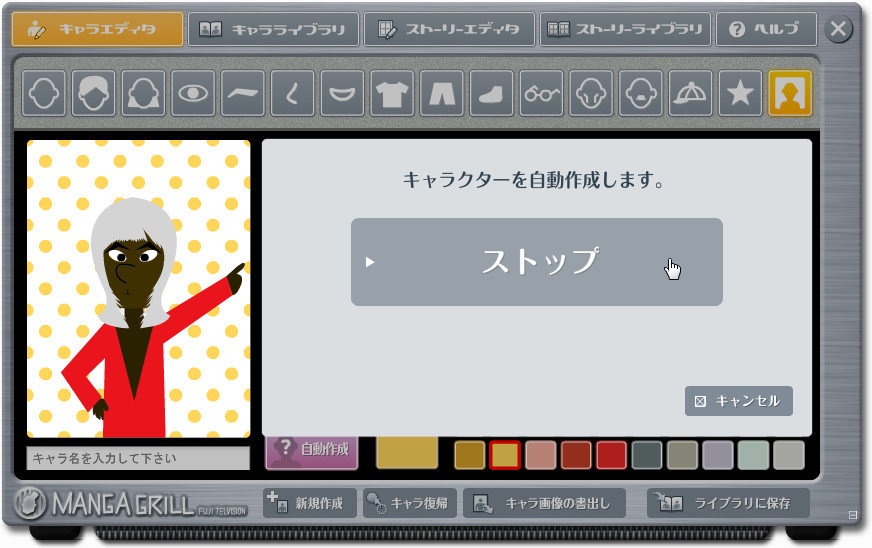Click the キャラ画像の書出し export button
Viewport: 872px width, 548px height.
(x=544, y=503)
